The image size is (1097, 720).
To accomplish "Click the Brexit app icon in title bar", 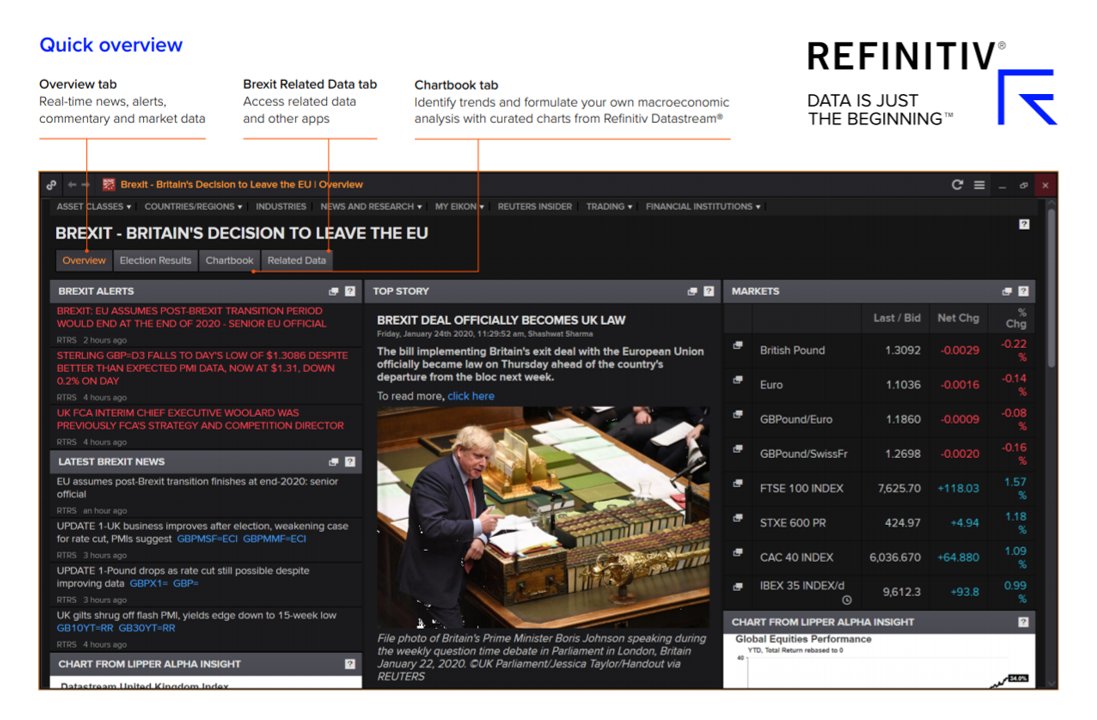I will 108,185.
